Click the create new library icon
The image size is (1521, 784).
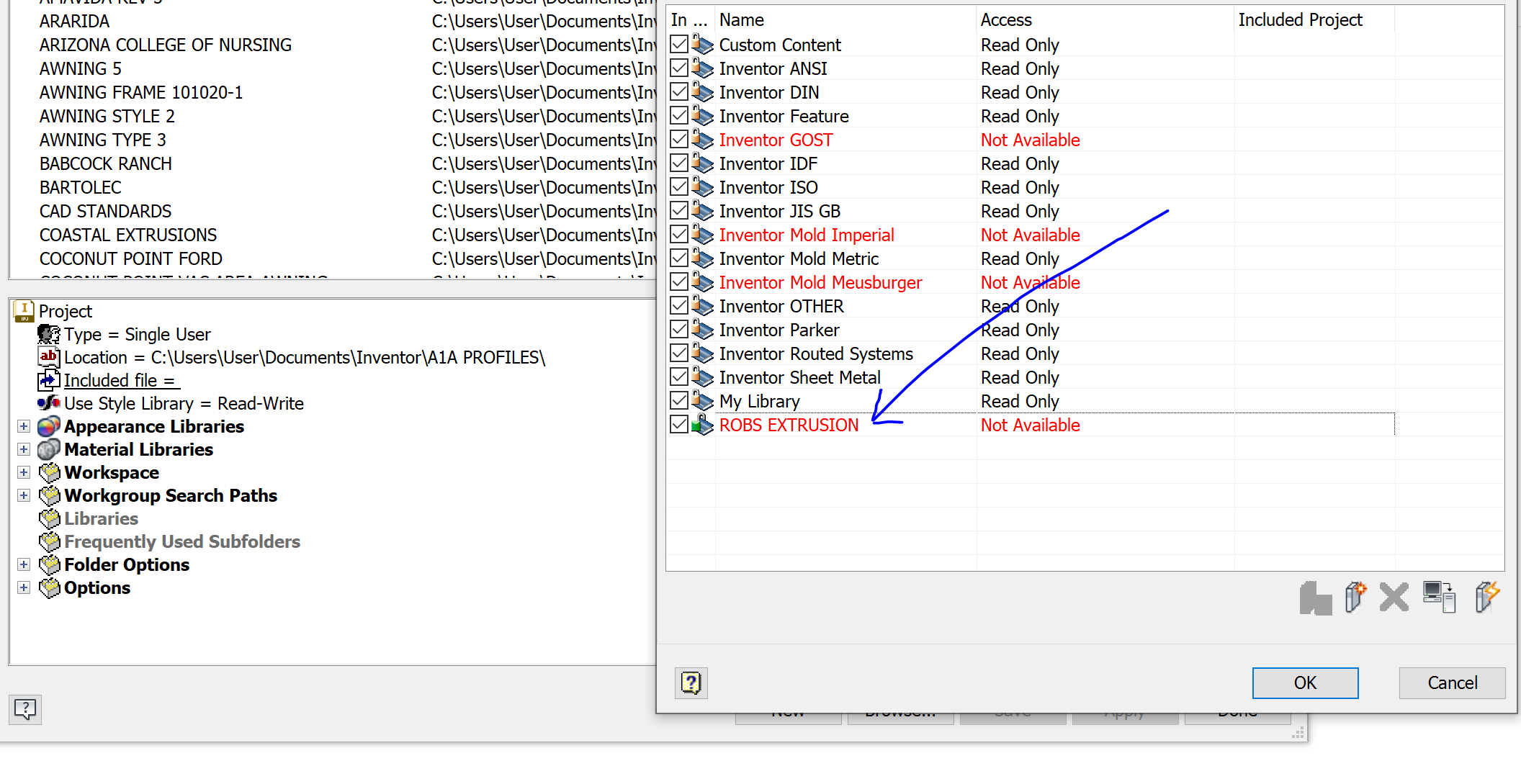[1355, 598]
